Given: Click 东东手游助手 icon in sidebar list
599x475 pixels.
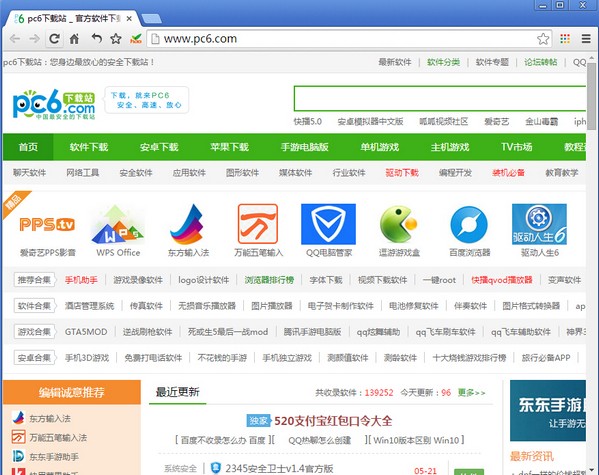Looking at the screenshot, I should pyautogui.click(x=18, y=456).
